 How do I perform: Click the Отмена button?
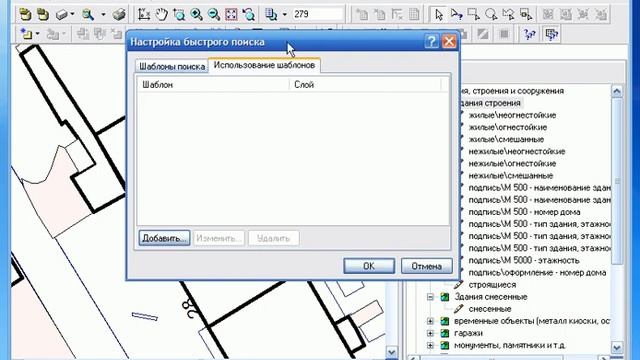tap(427, 266)
